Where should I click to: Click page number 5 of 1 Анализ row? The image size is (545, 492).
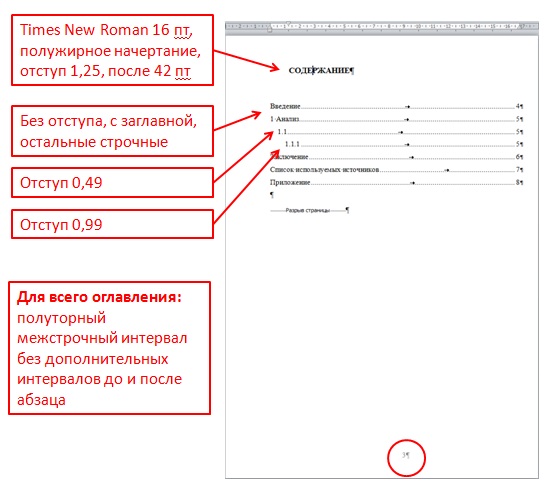tap(518, 119)
